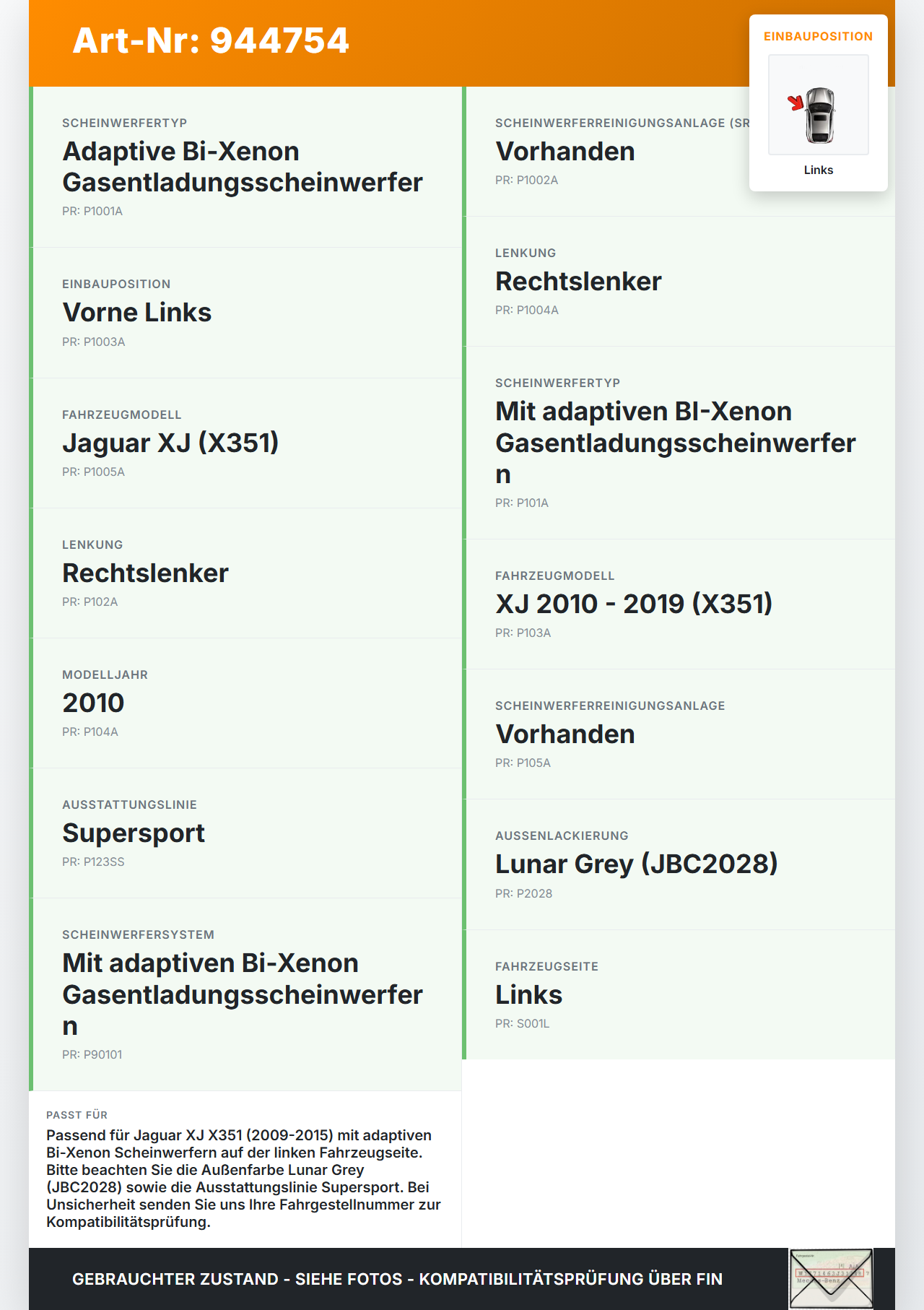Click the PR: P90101 code under Scheinwerfersystem
The image size is (924, 1310).
(x=92, y=1054)
